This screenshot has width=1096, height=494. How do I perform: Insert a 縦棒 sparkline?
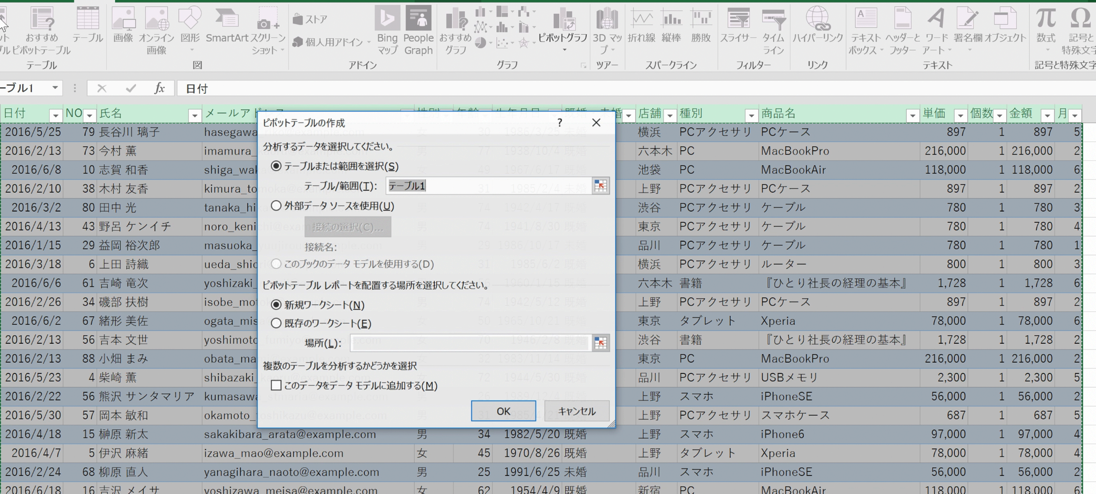(671, 27)
